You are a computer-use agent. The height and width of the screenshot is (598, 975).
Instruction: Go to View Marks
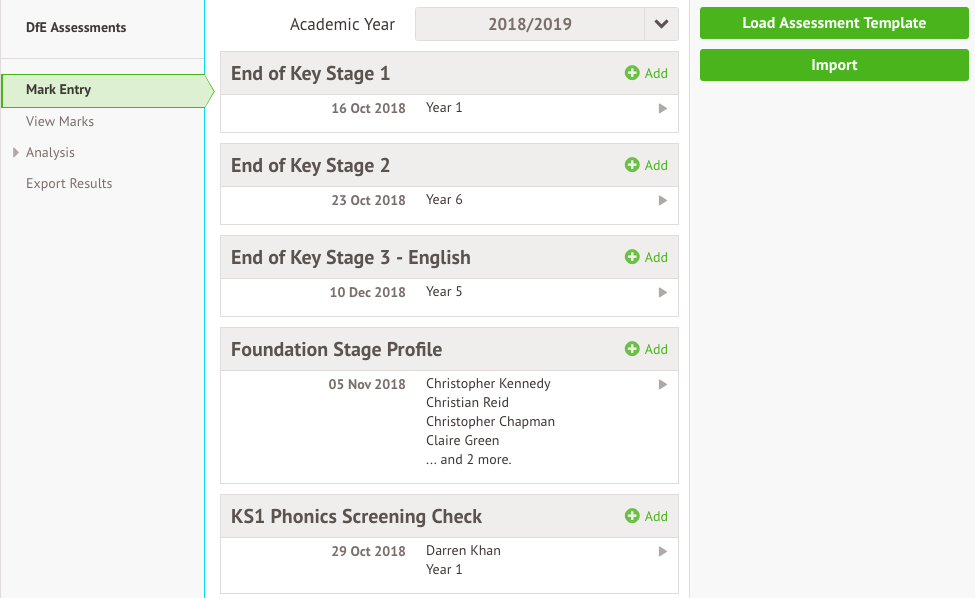(x=60, y=121)
